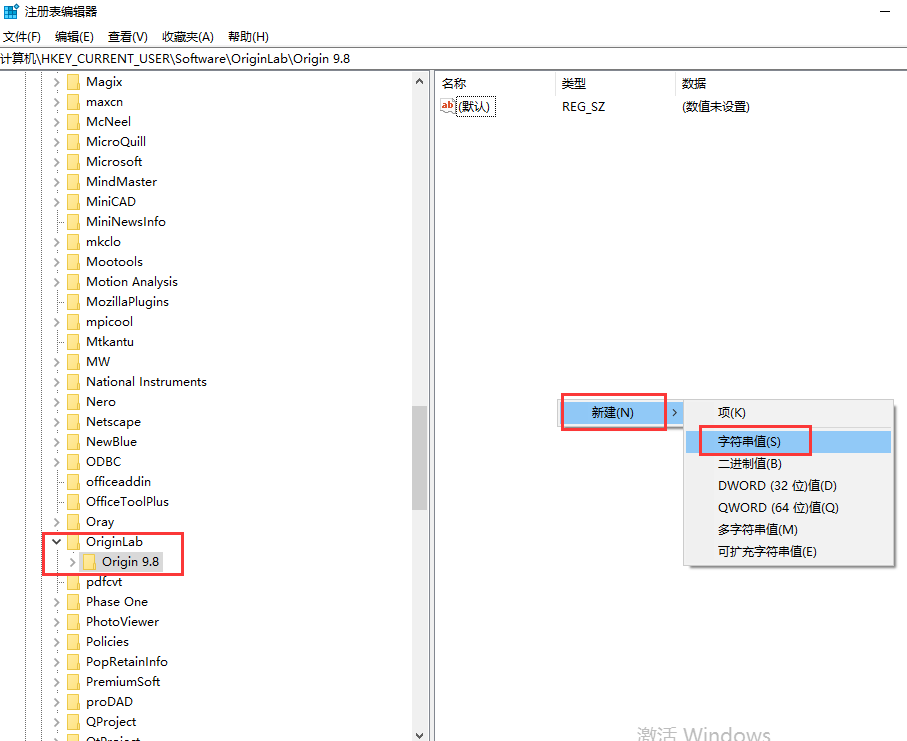The width and height of the screenshot is (907, 741).
Task: Expand the Microsoft key chevron
Action: tap(57, 161)
